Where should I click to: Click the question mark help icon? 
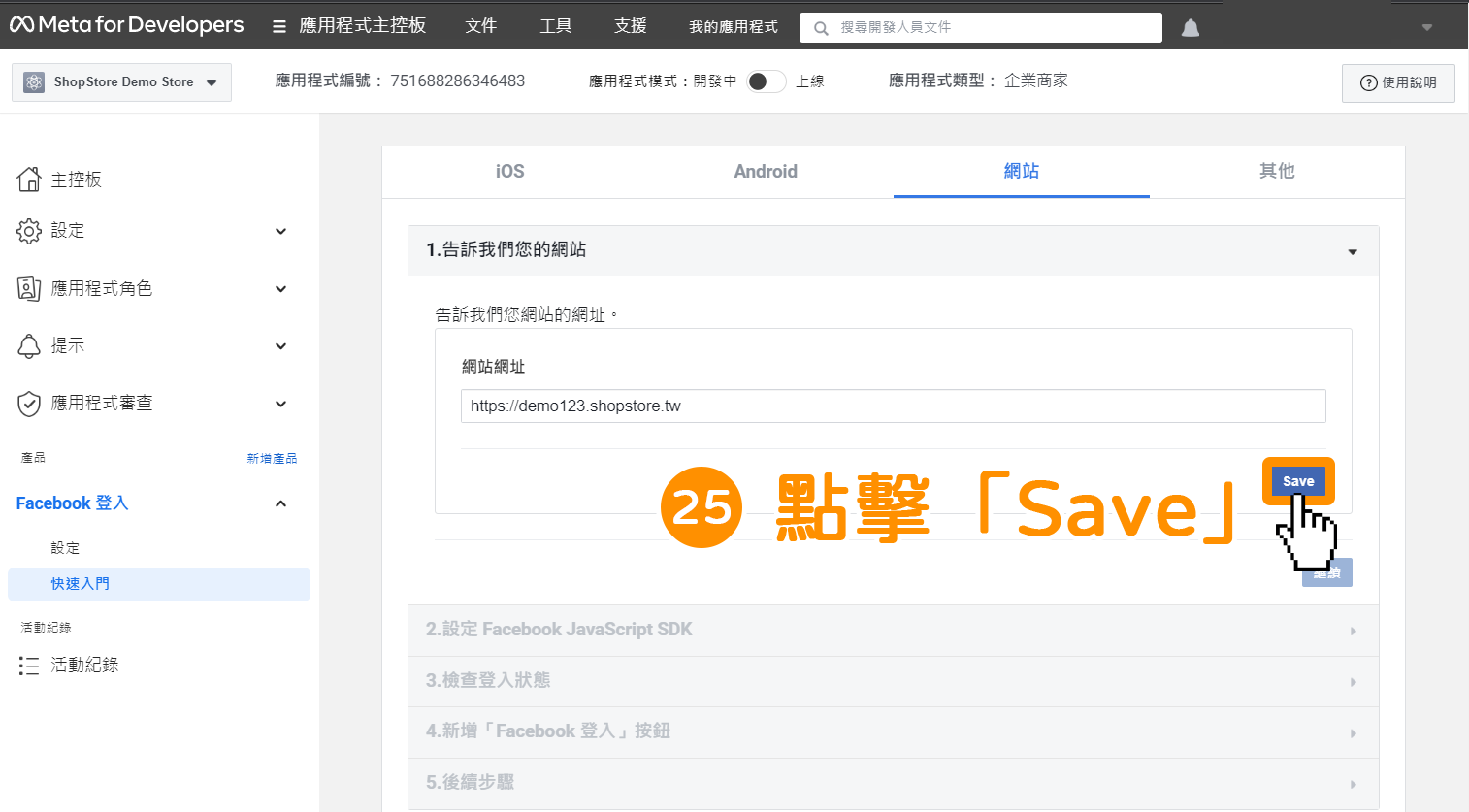pyautogui.click(x=1369, y=83)
